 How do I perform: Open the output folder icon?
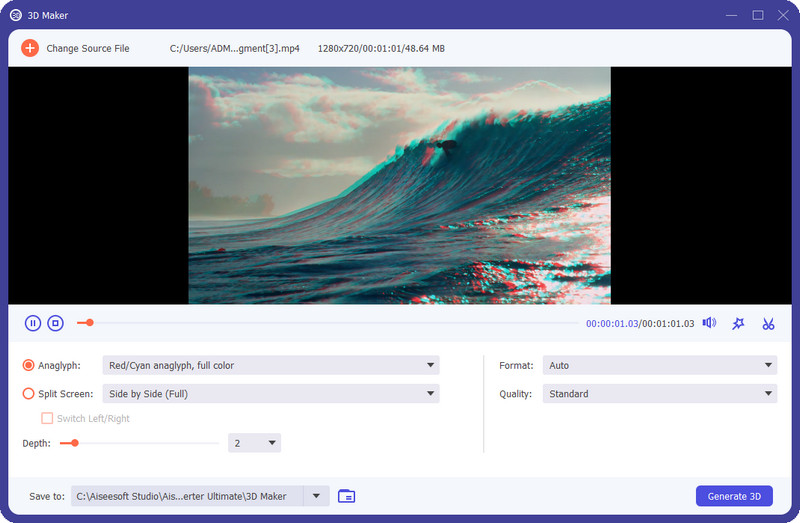coord(347,496)
